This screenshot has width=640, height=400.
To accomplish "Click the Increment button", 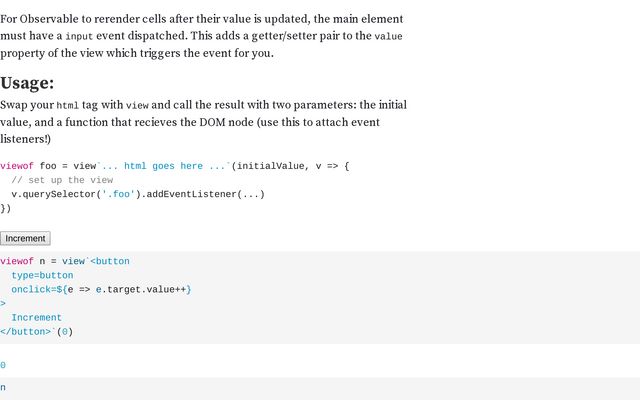I will click(25, 238).
